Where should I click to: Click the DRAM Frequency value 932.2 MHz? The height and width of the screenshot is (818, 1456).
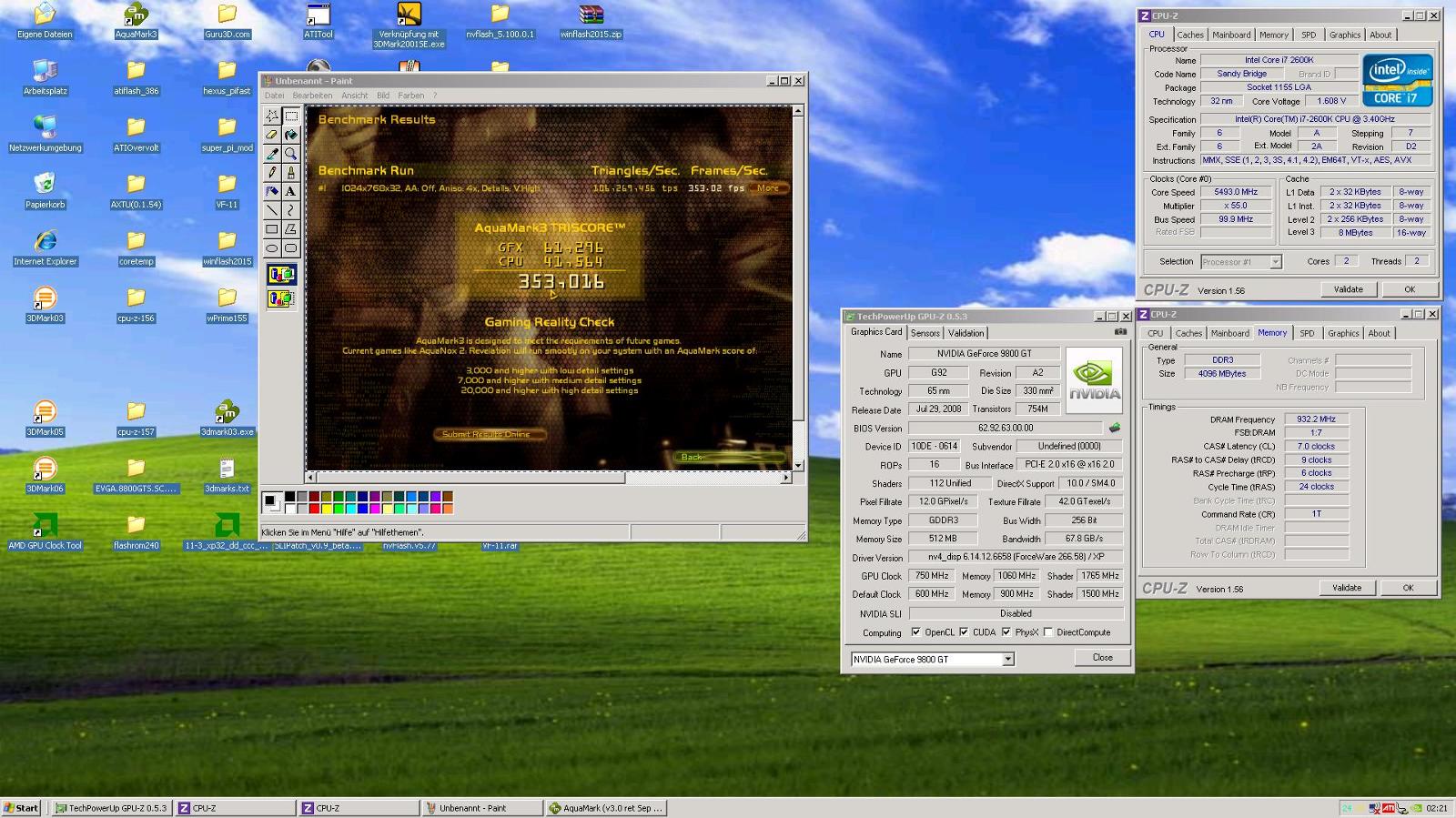click(1316, 419)
